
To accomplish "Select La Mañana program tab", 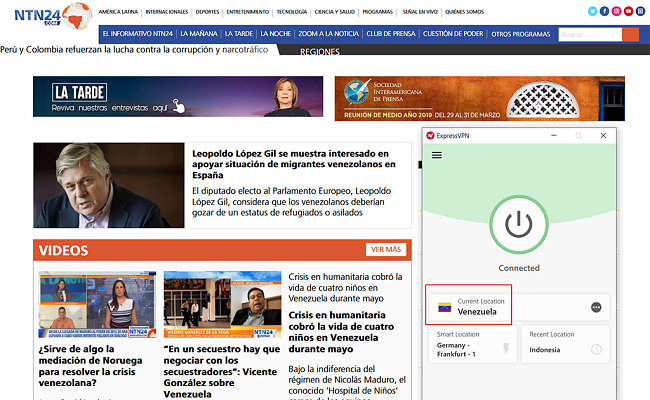I will click(x=199, y=34).
